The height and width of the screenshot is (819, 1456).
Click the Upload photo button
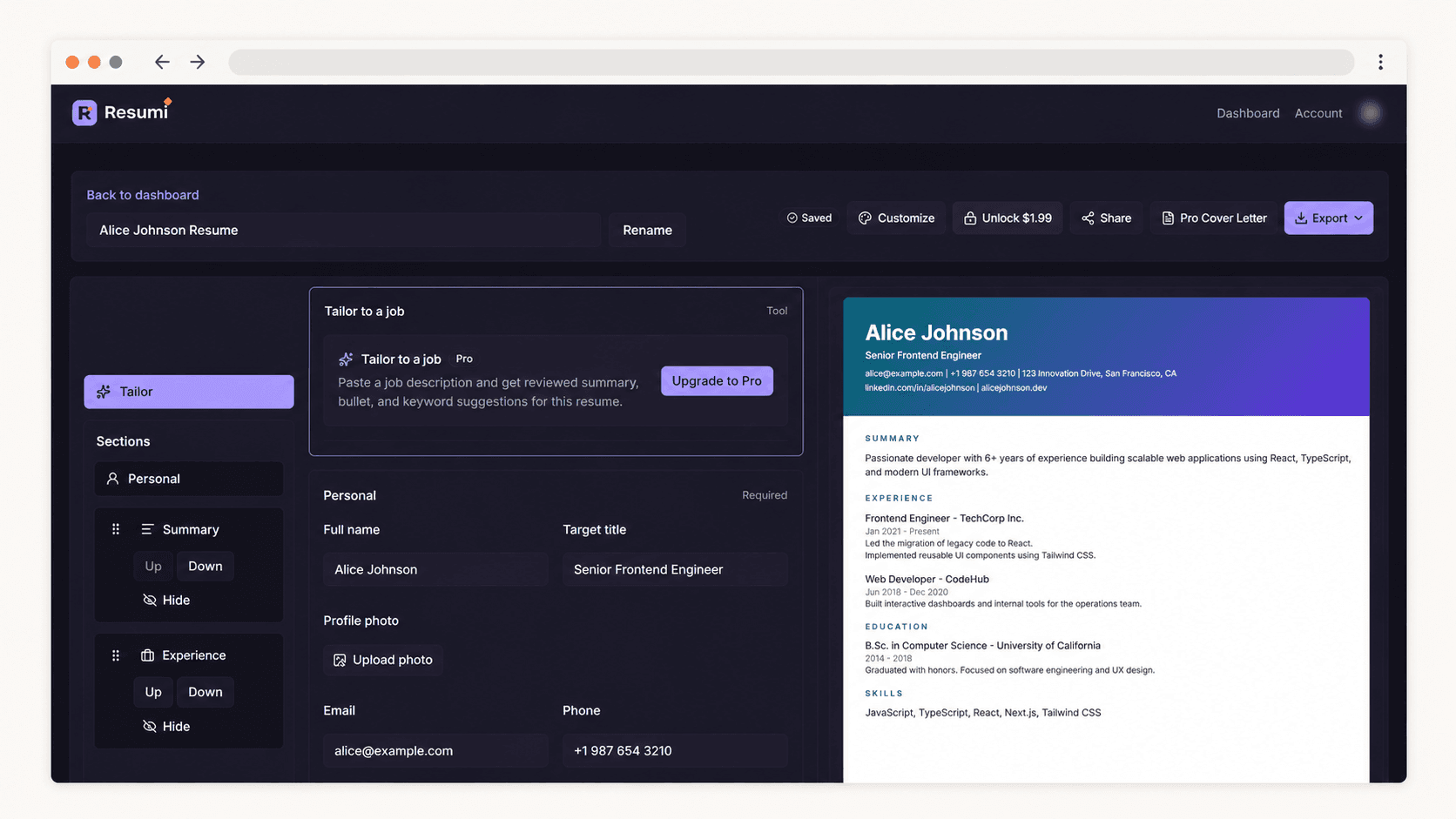coord(383,660)
